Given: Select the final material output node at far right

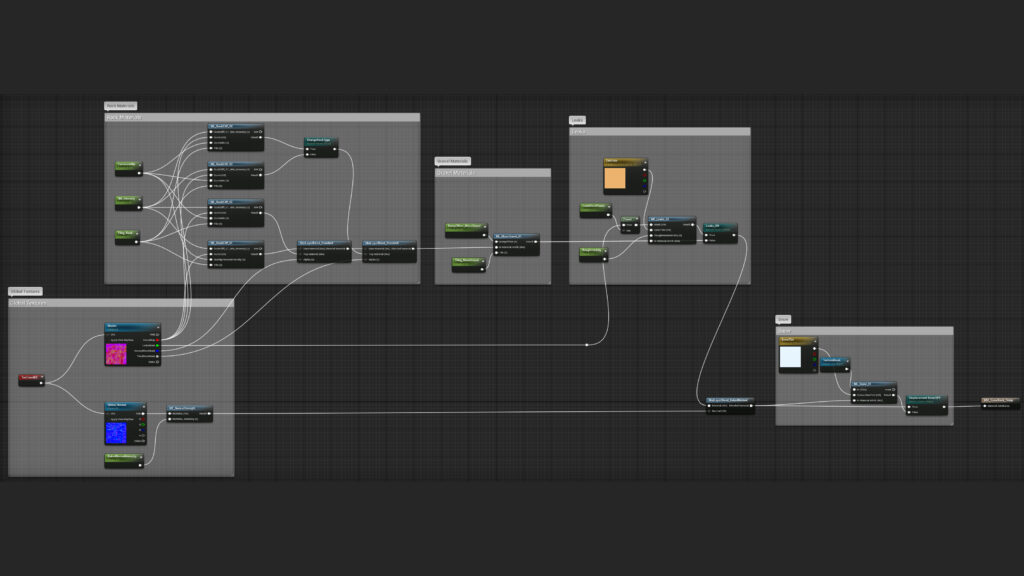Looking at the screenshot, I should [999, 403].
